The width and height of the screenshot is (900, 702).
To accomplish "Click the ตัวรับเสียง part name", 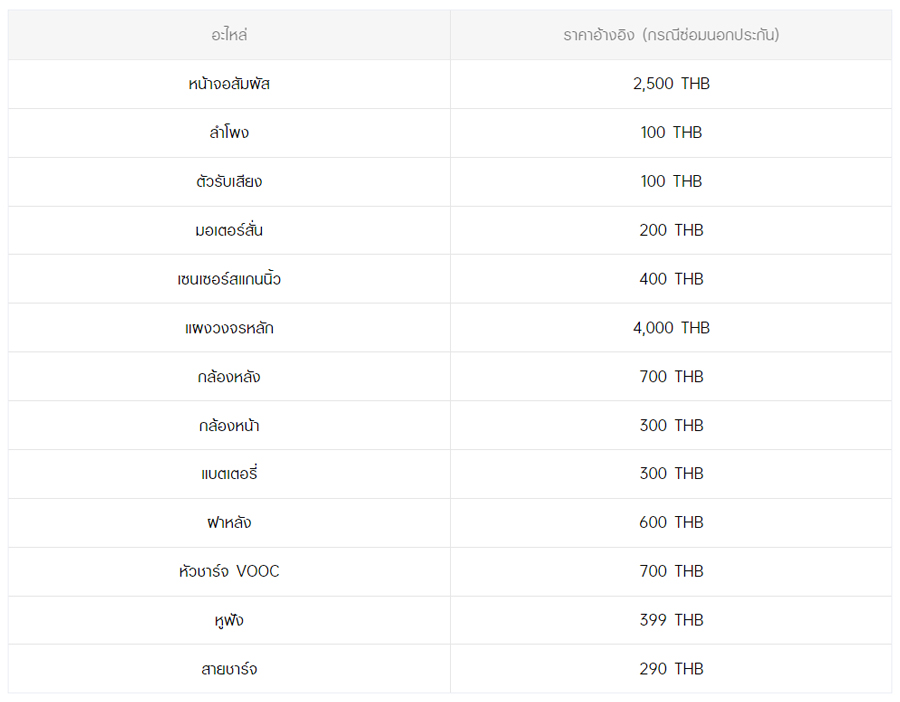I will point(229,181).
